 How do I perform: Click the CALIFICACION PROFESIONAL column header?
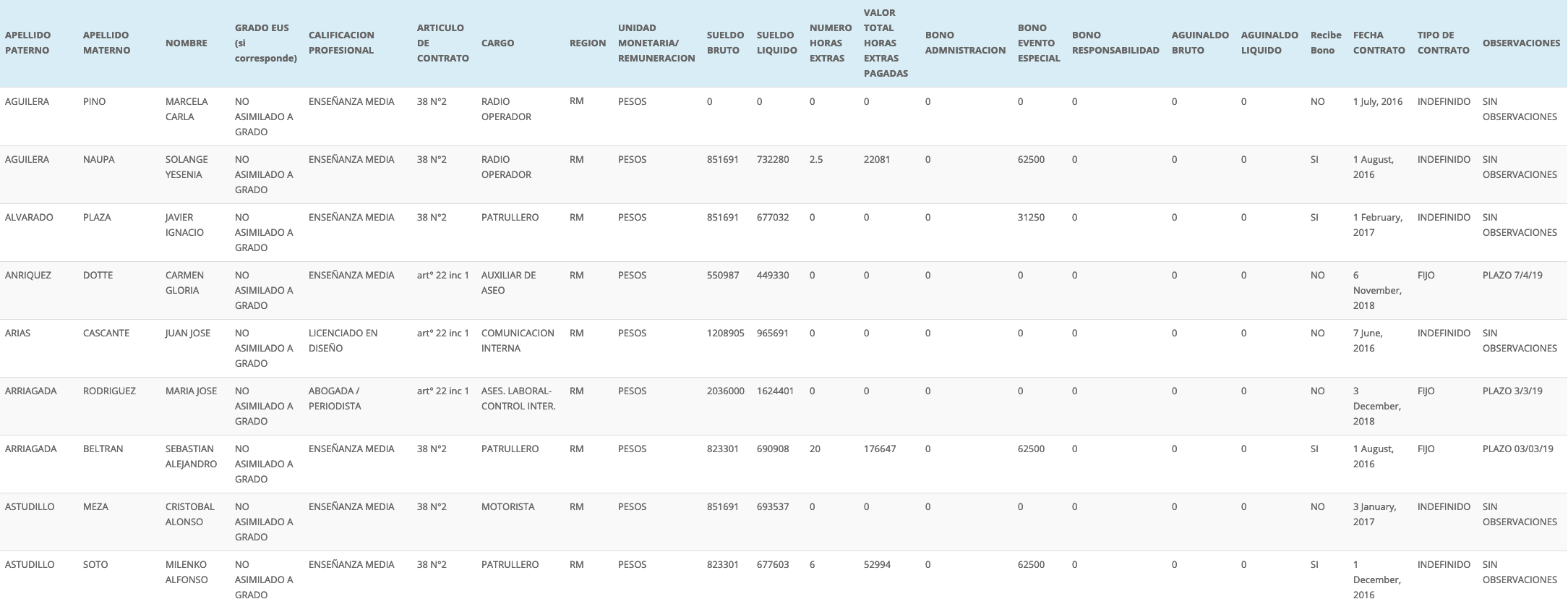click(341, 43)
